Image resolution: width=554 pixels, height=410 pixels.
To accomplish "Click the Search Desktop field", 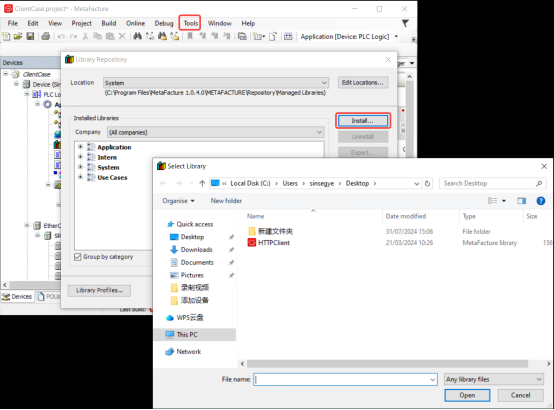I will (x=492, y=183).
